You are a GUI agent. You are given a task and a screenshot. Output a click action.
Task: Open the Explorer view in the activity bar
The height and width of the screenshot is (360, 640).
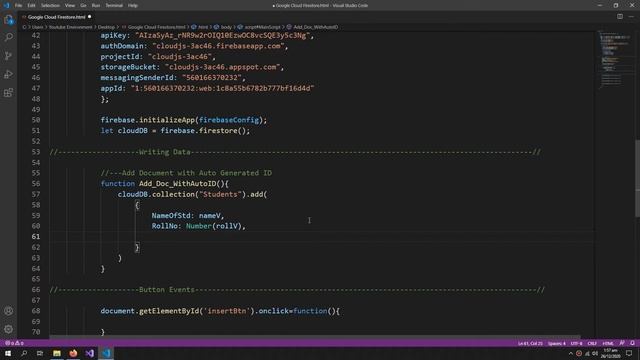(8, 20)
